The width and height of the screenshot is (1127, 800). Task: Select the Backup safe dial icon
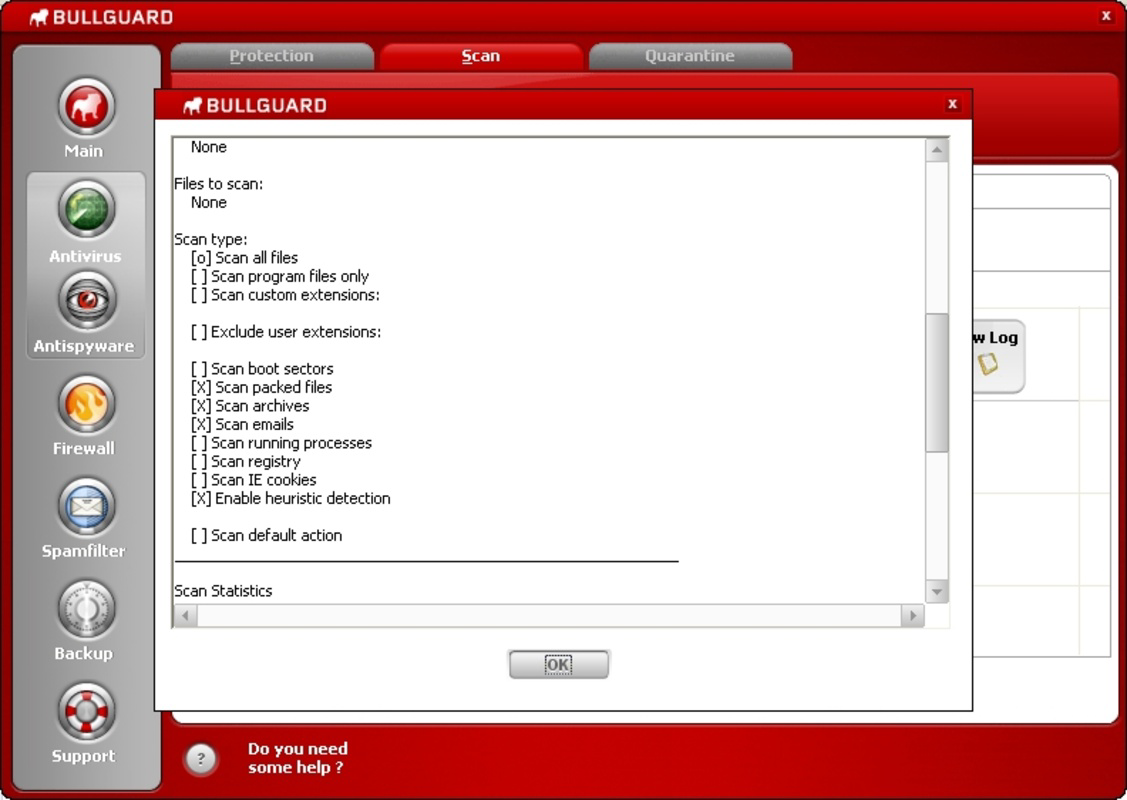(x=86, y=610)
